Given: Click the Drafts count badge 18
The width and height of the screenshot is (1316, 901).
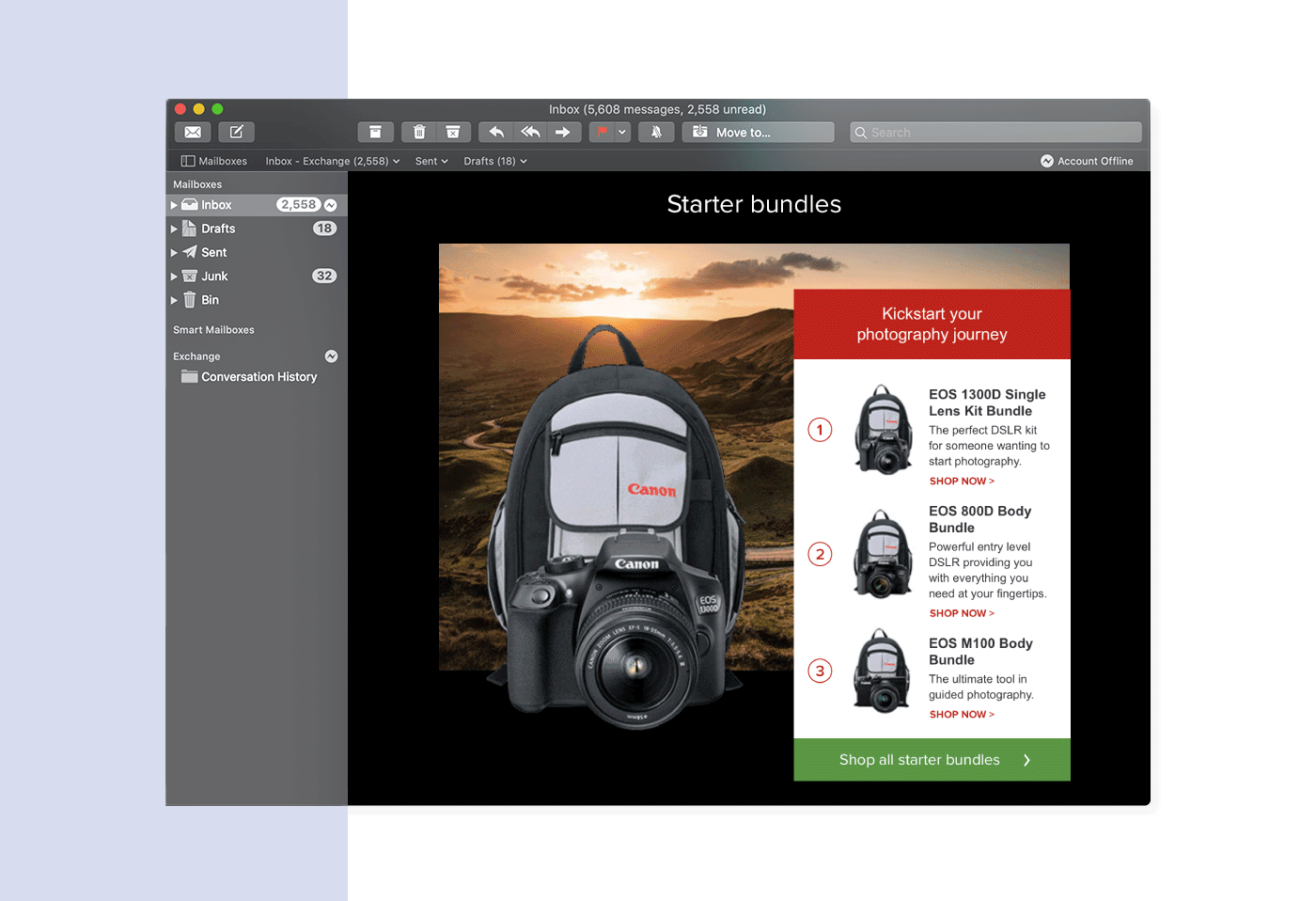Looking at the screenshot, I should click(x=324, y=229).
